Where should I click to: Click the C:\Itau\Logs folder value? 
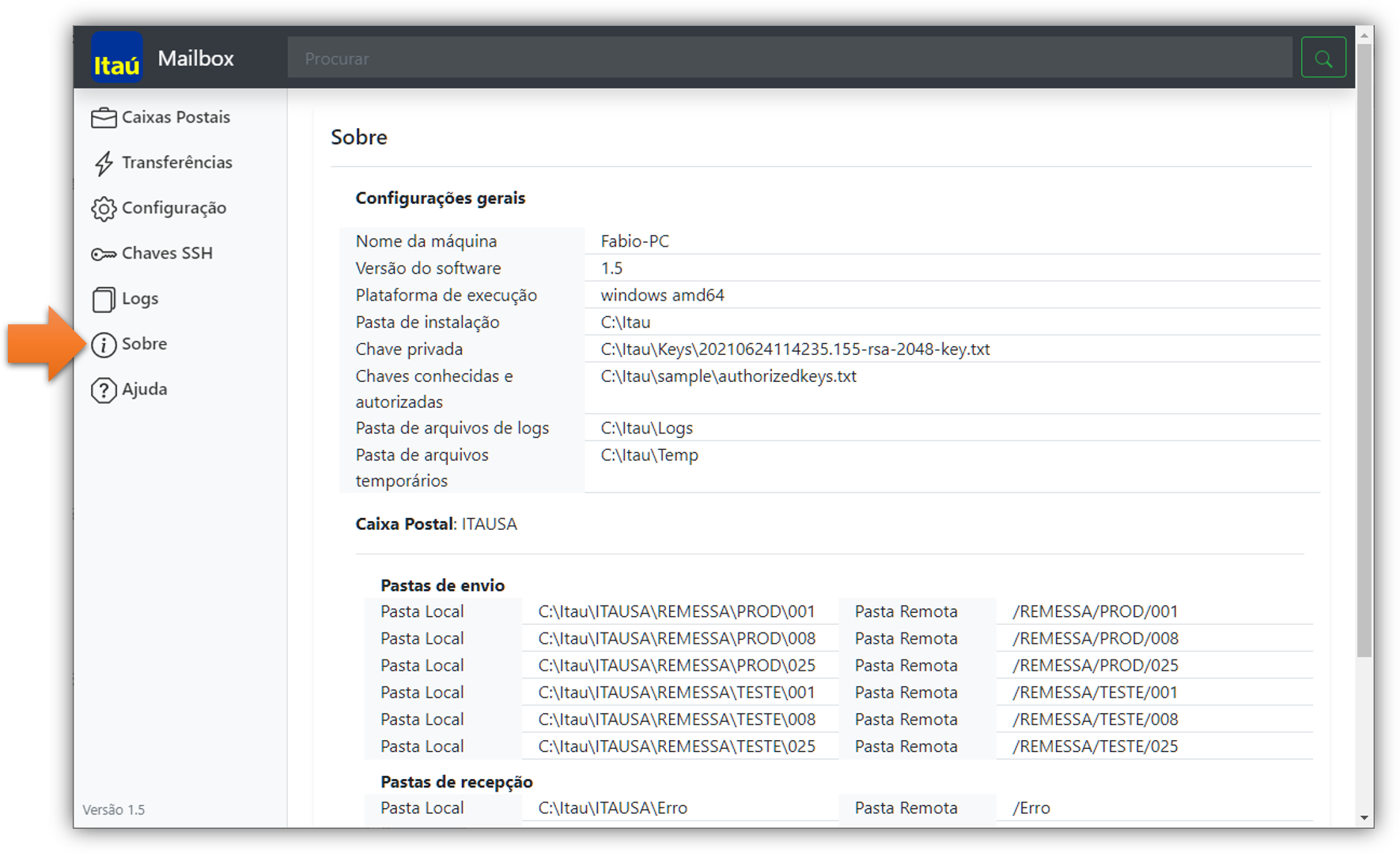(x=646, y=428)
